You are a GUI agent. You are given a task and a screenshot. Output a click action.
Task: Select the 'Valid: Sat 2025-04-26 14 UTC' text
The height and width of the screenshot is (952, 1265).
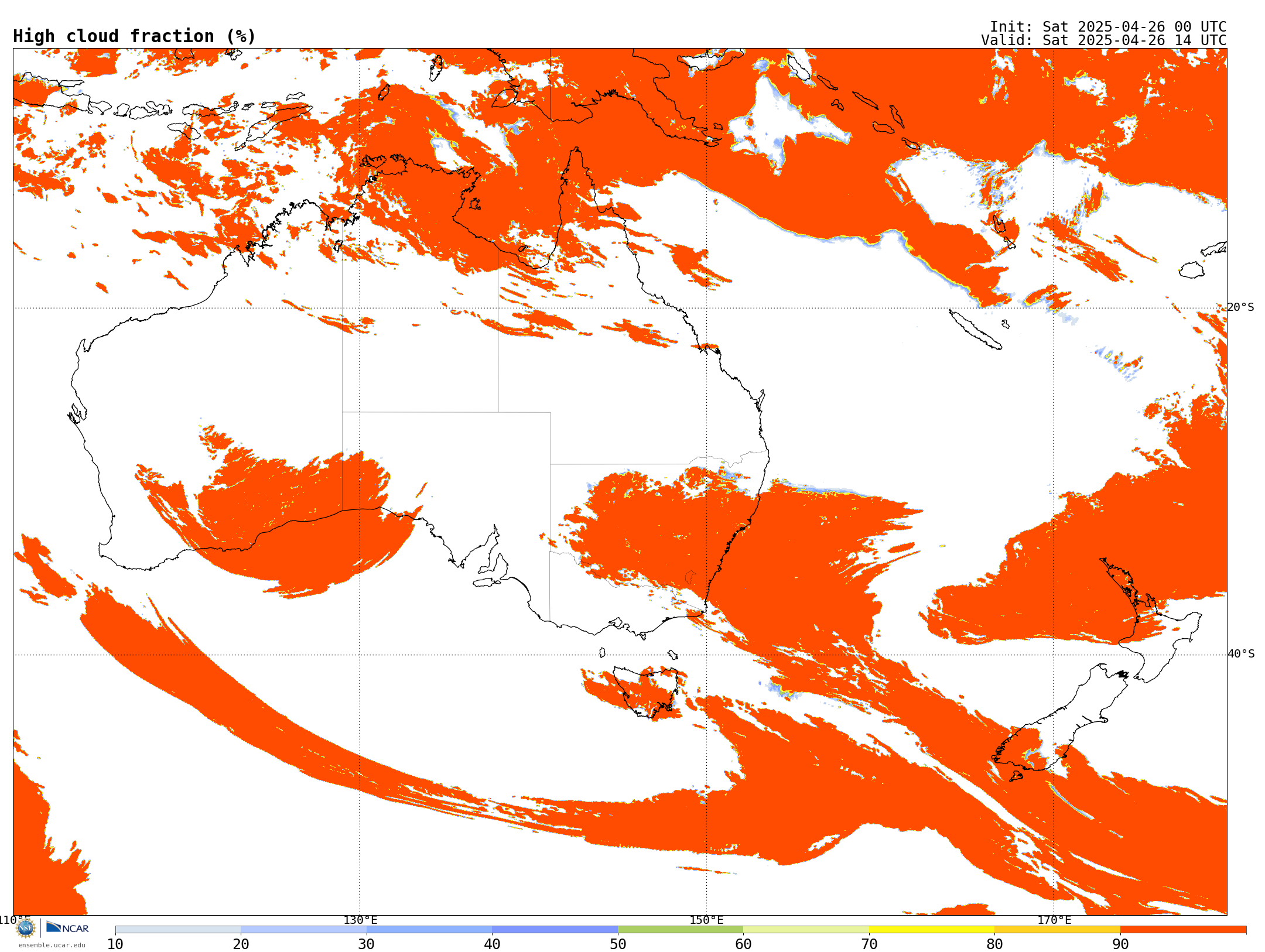[x=1104, y=40]
